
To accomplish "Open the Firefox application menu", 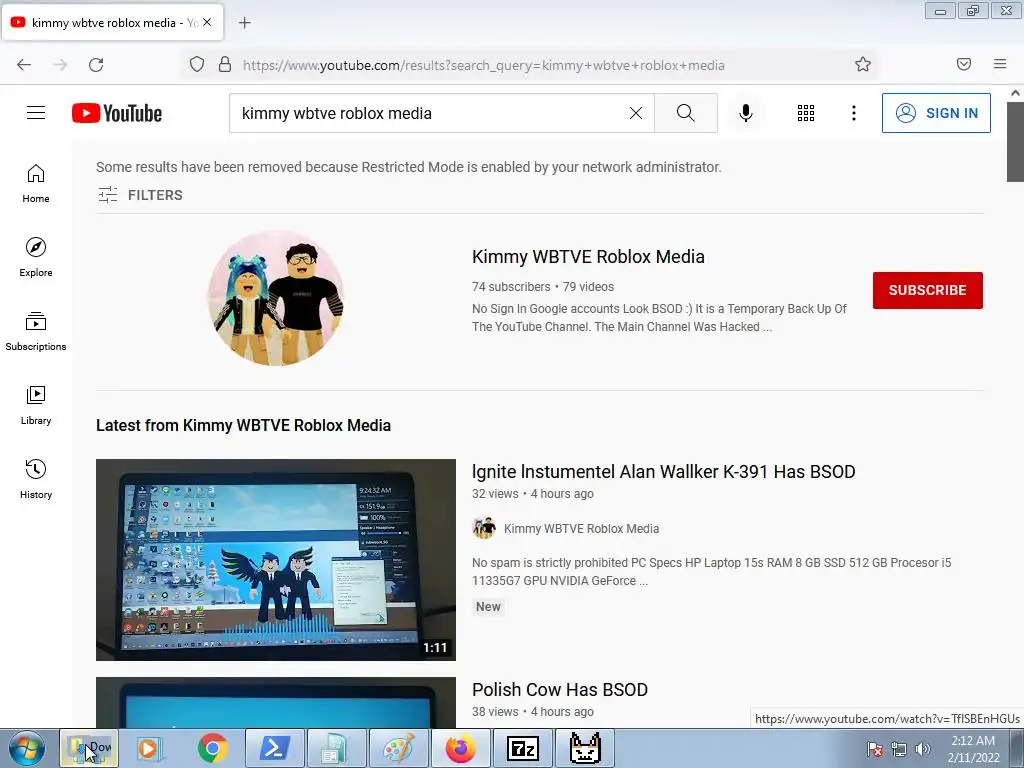I will click(x=1000, y=64).
